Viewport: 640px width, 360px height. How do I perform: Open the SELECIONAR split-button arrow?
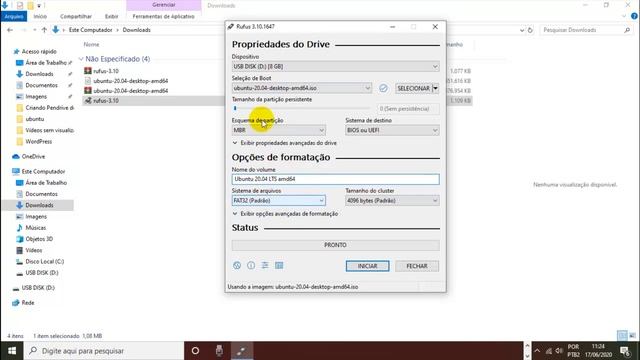coord(436,88)
